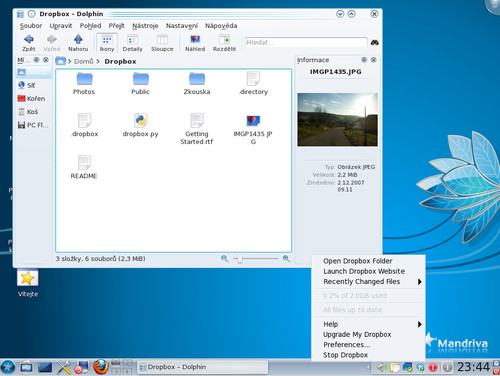Select the Public folder
The height and width of the screenshot is (376, 500).
140,83
